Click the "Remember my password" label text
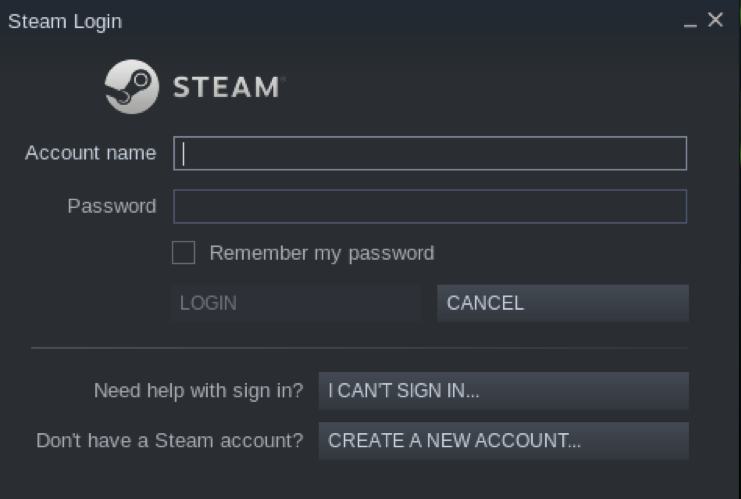 (321, 253)
